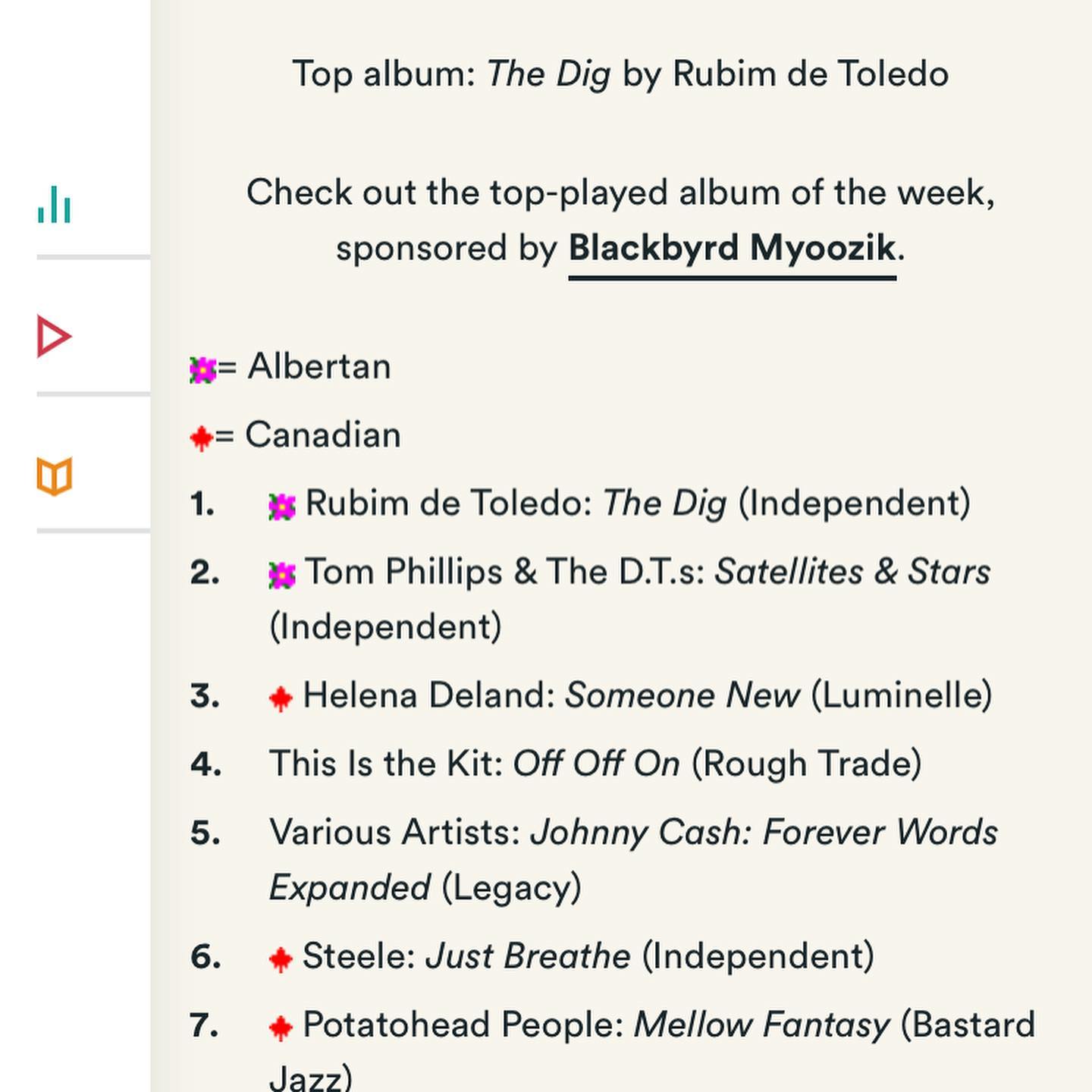Click the Johnny Cash: Forever Words entry
Screen dimensions: 1092x1092
click(633, 860)
